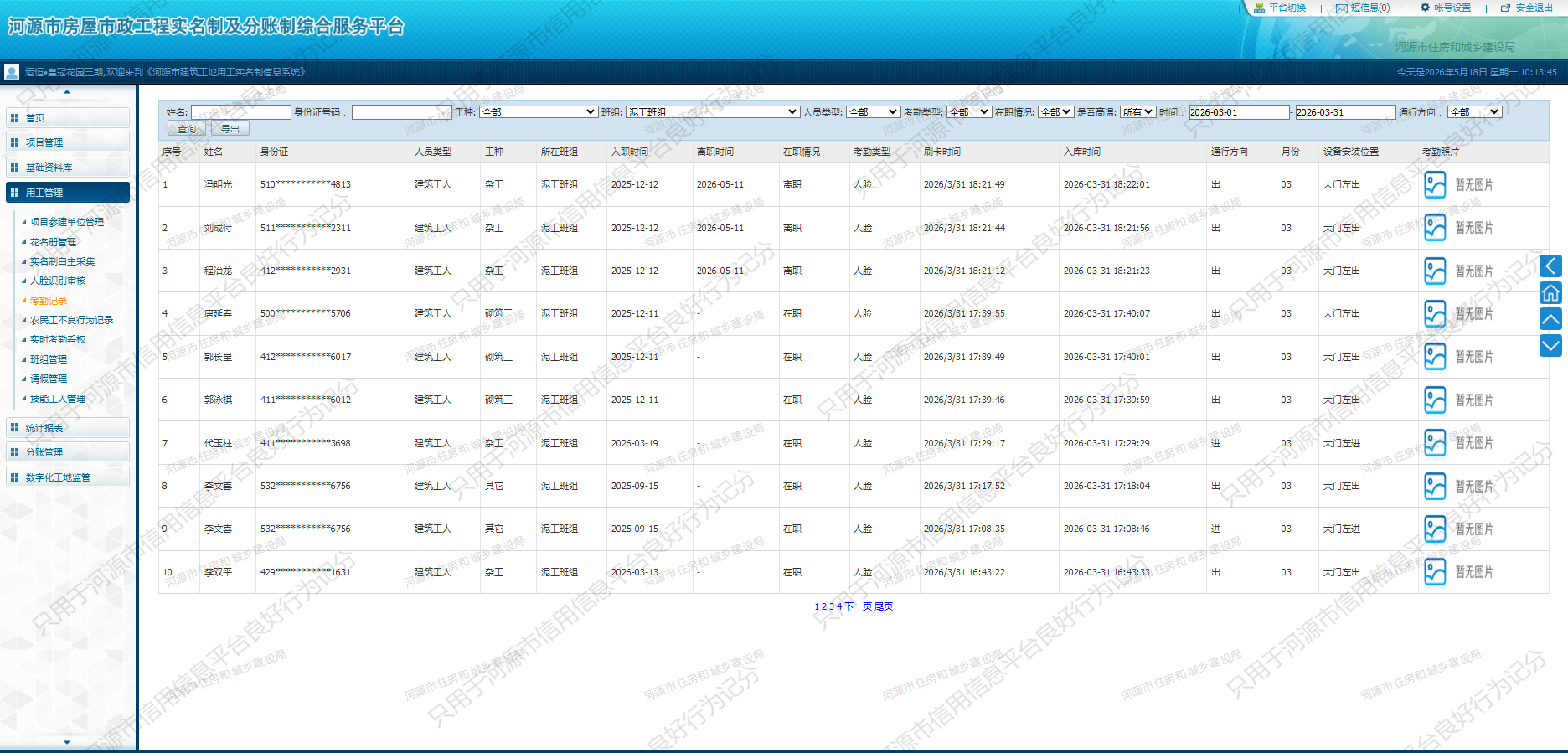
Task: Click photo placeholder icon in 李双平 row
Action: coord(1435,572)
